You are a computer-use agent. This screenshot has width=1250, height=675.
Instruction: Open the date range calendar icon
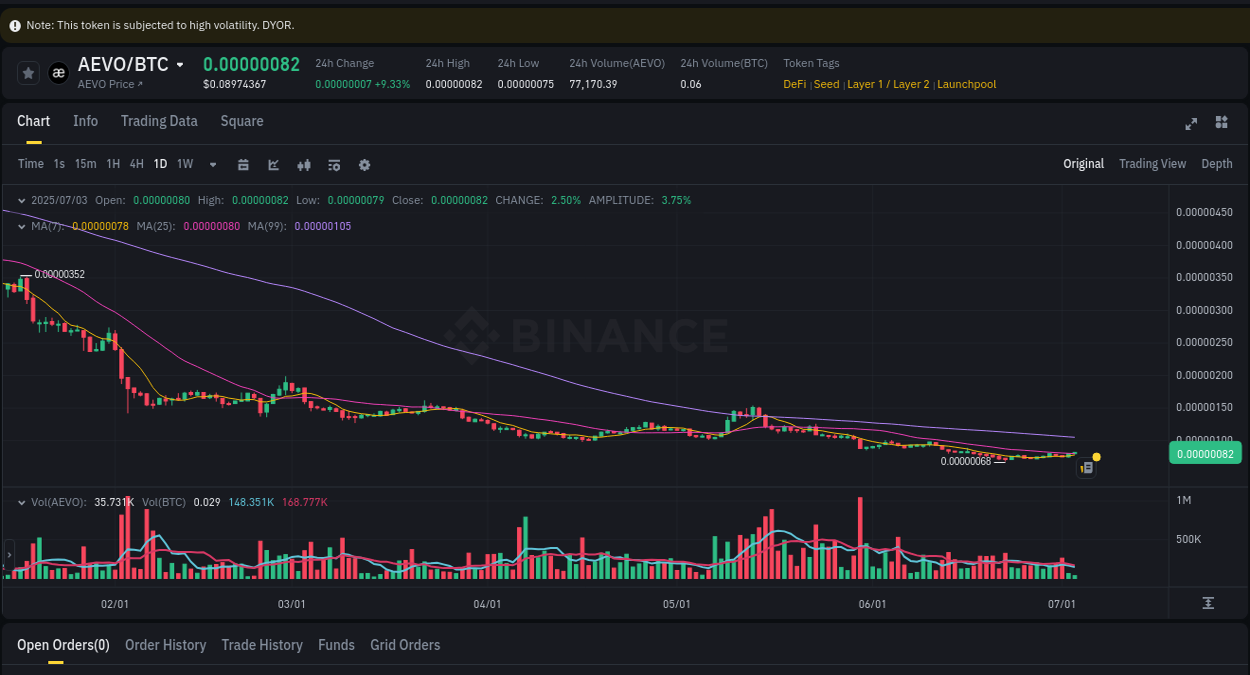[x=243, y=164]
